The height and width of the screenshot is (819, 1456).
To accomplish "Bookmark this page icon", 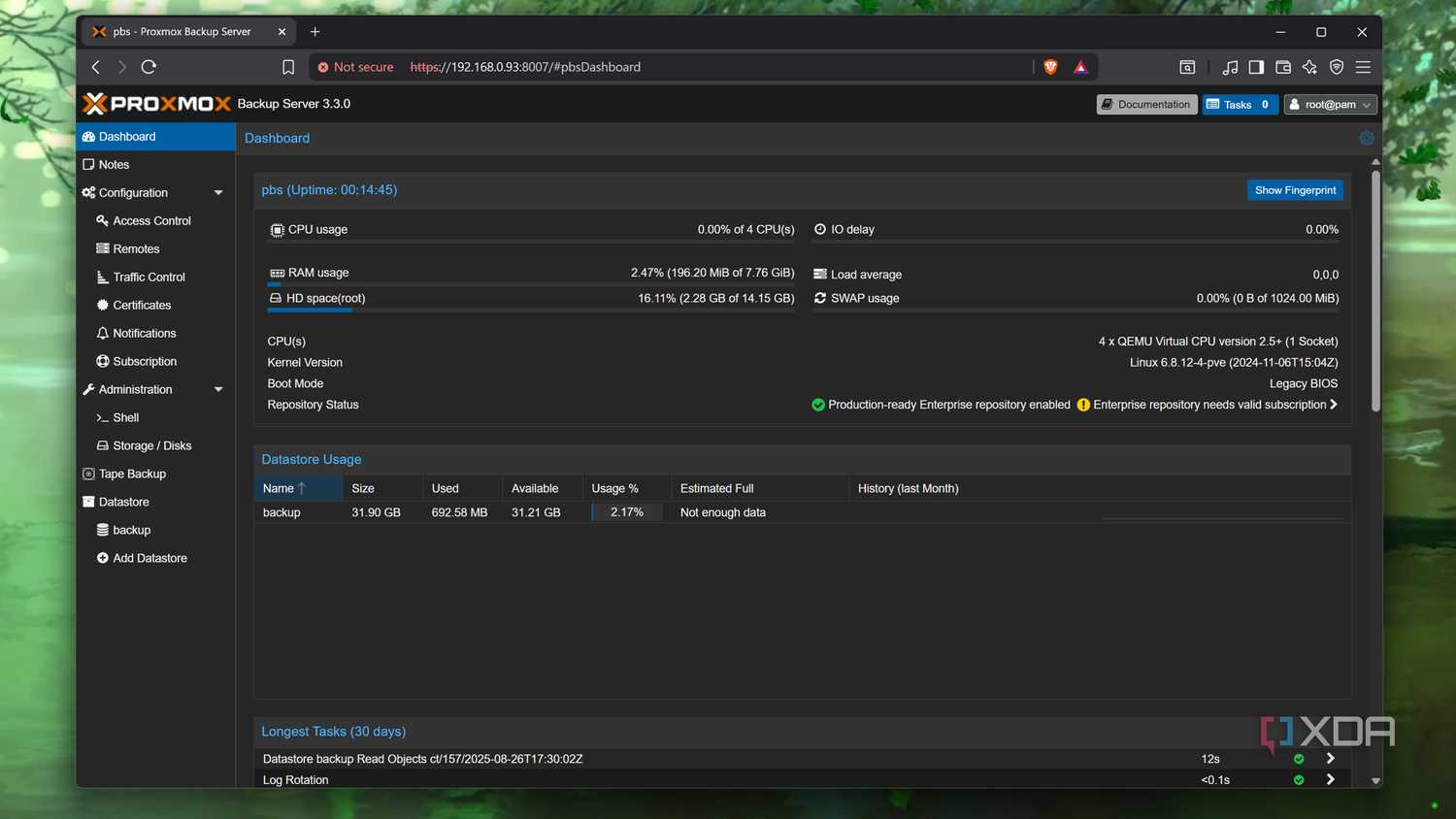I will 288,67.
